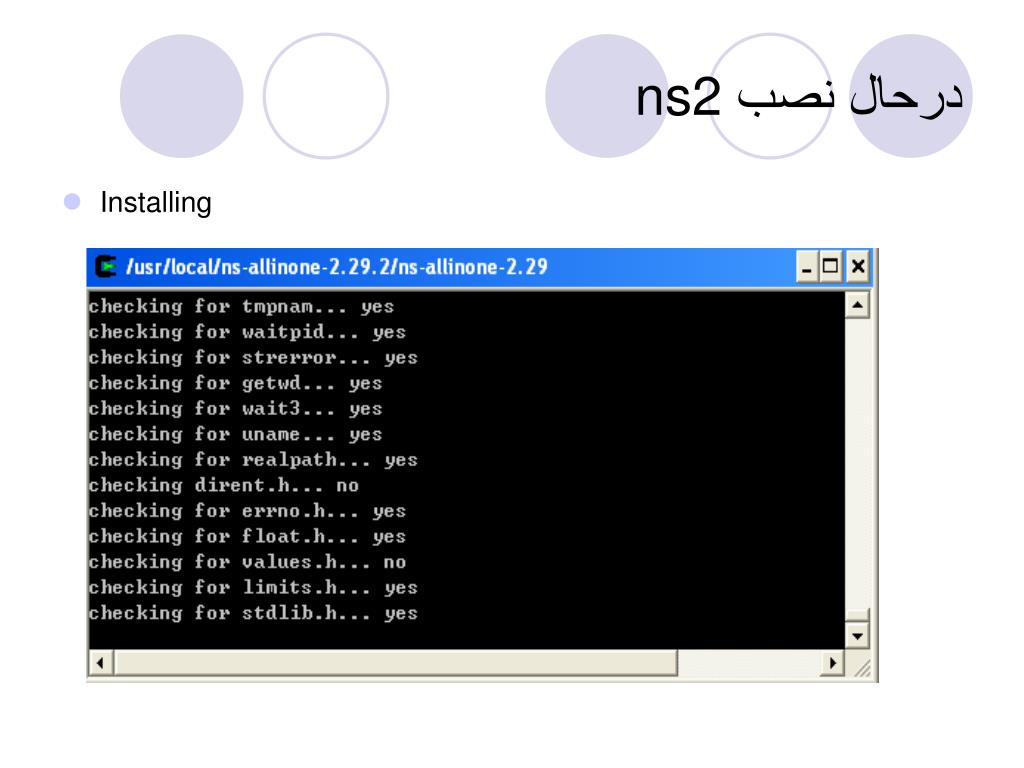The width and height of the screenshot is (1024, 768).
Task: Click the line 'checking for uname... yes'
Action: coord(235,434)
